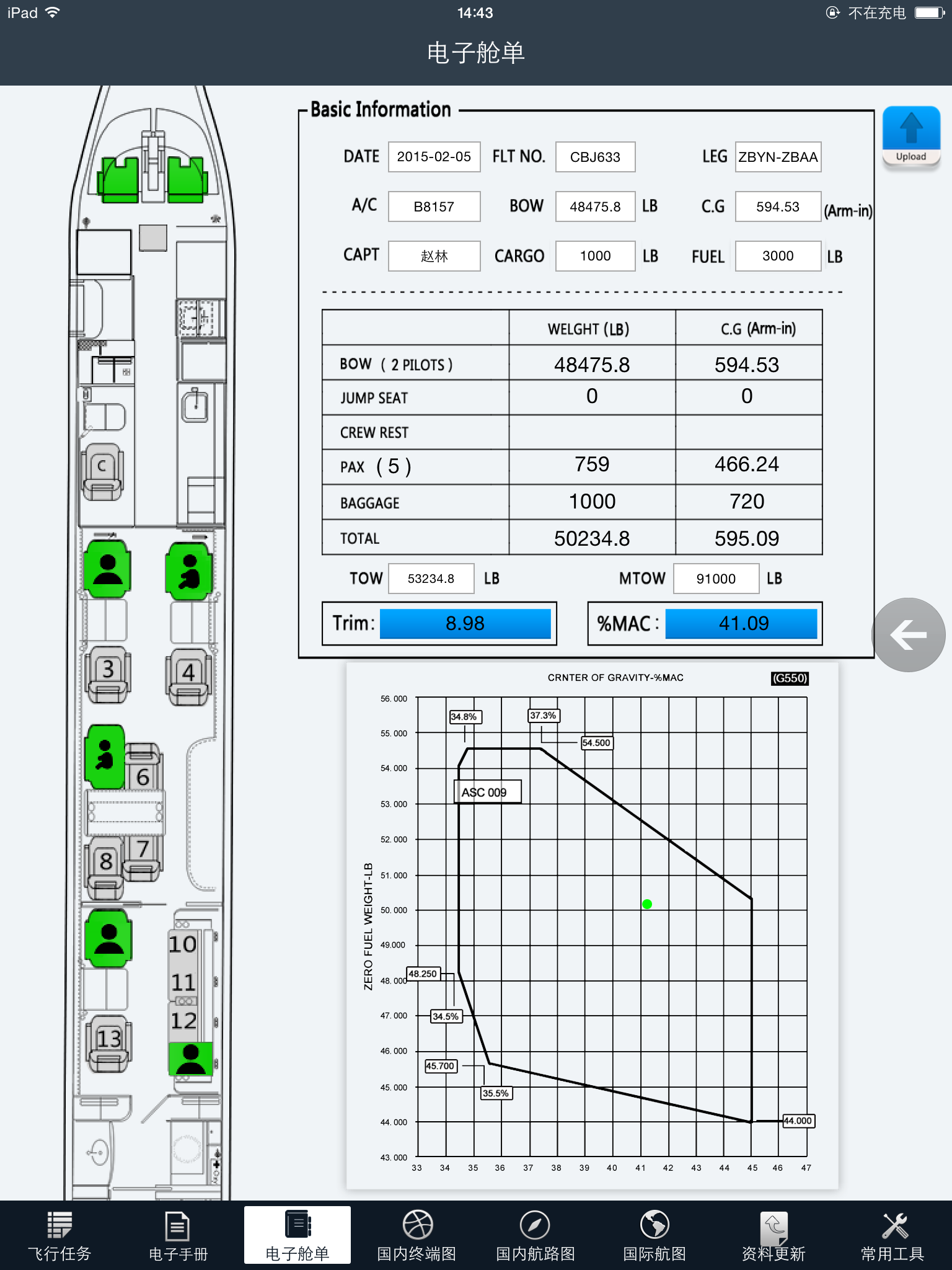Edit the C.G field 594.53
The width and height of the screenshot is (952, 1270).
[778, 206]
